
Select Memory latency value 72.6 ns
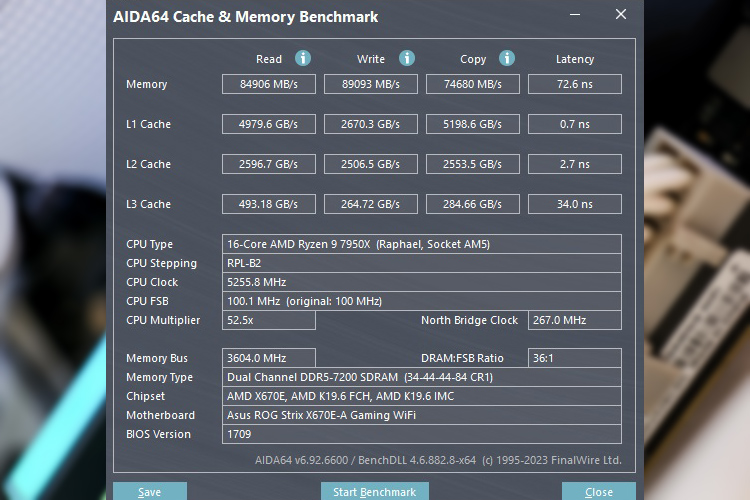pos(574,84)
